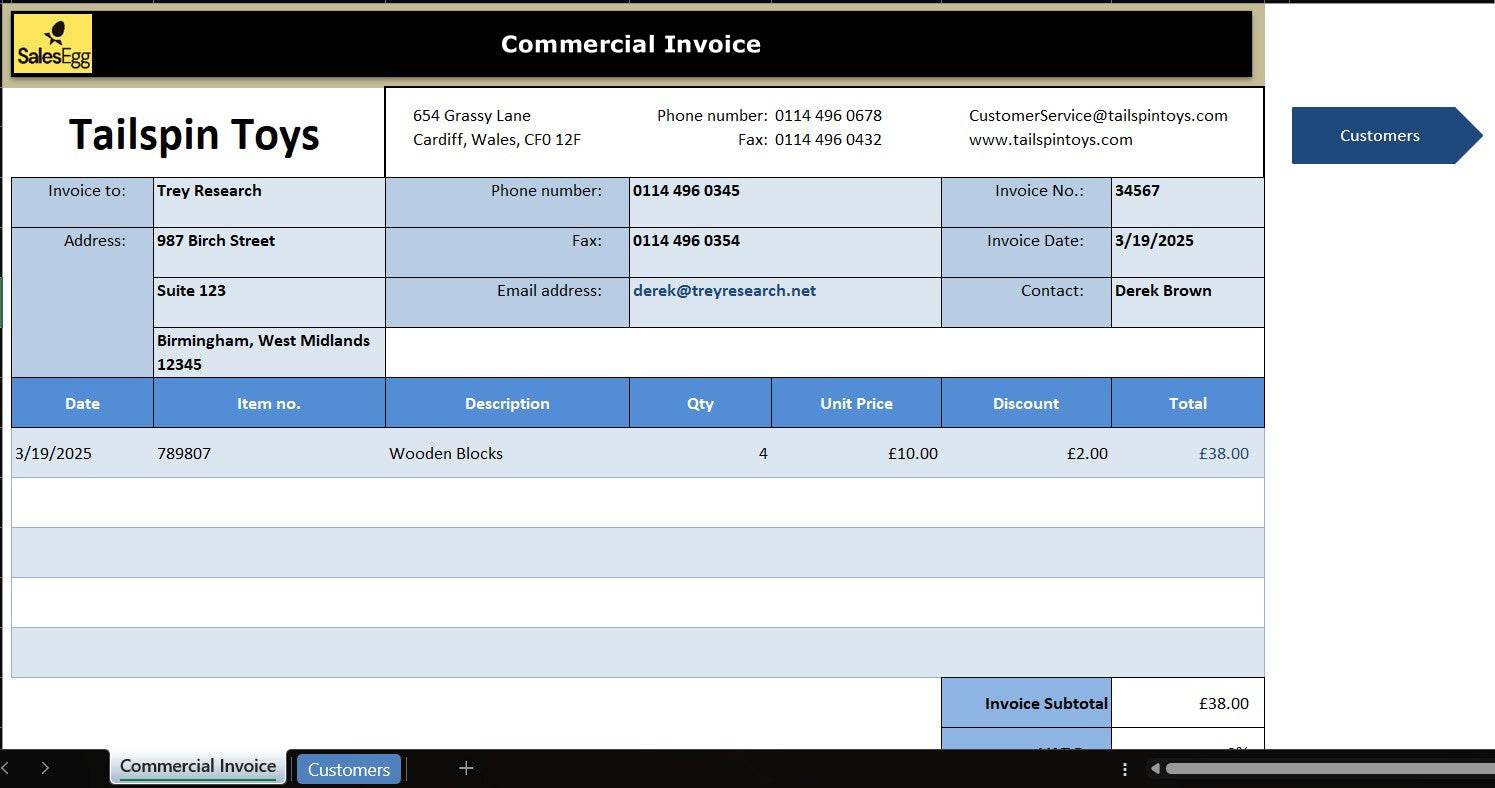Open the derek@treyresearch.net email link

pyautogui.click(x=724, y=291)
